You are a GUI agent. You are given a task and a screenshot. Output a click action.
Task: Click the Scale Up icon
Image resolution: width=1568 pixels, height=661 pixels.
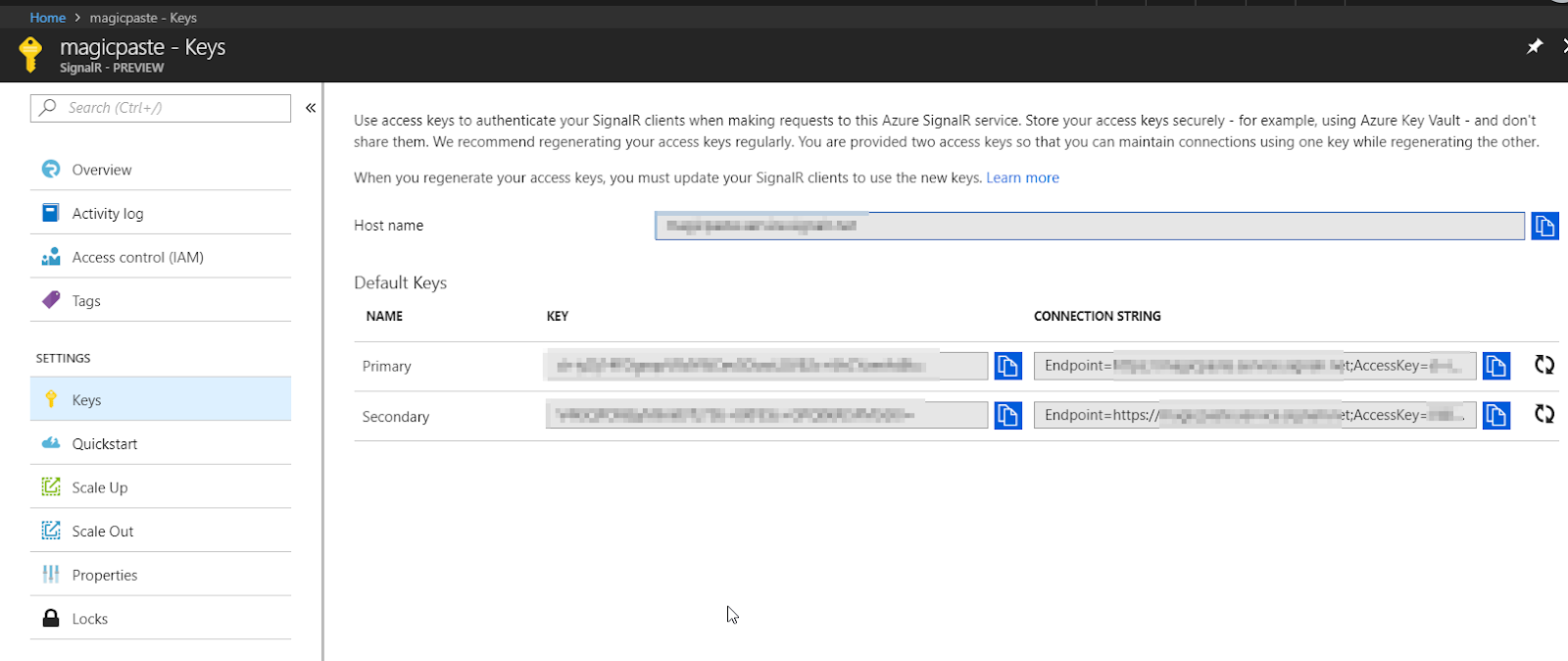click(x=51, y=486)
